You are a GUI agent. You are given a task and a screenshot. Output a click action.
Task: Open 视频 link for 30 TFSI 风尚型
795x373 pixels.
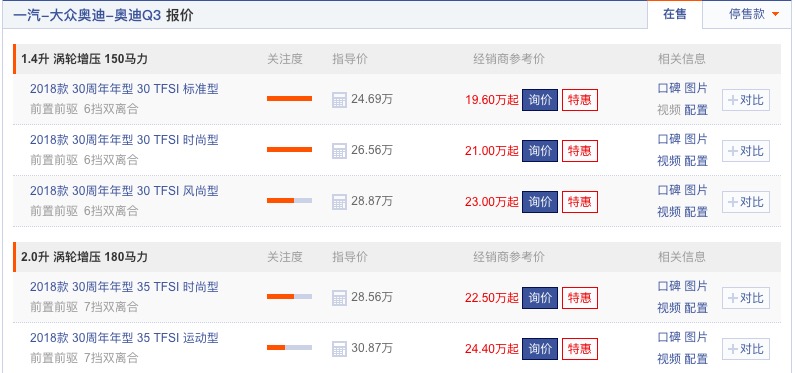pos(669,212)
